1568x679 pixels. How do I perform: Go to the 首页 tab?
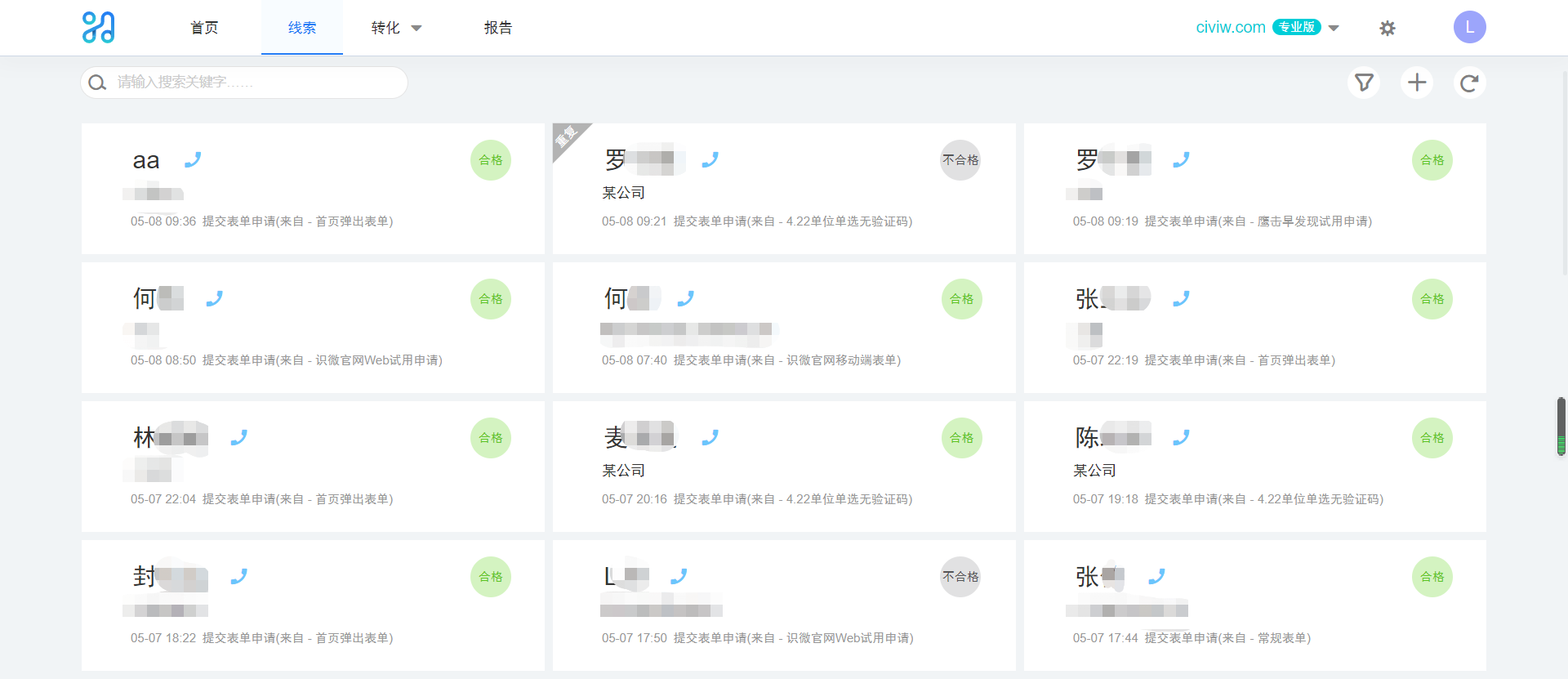tap(204, 28)
